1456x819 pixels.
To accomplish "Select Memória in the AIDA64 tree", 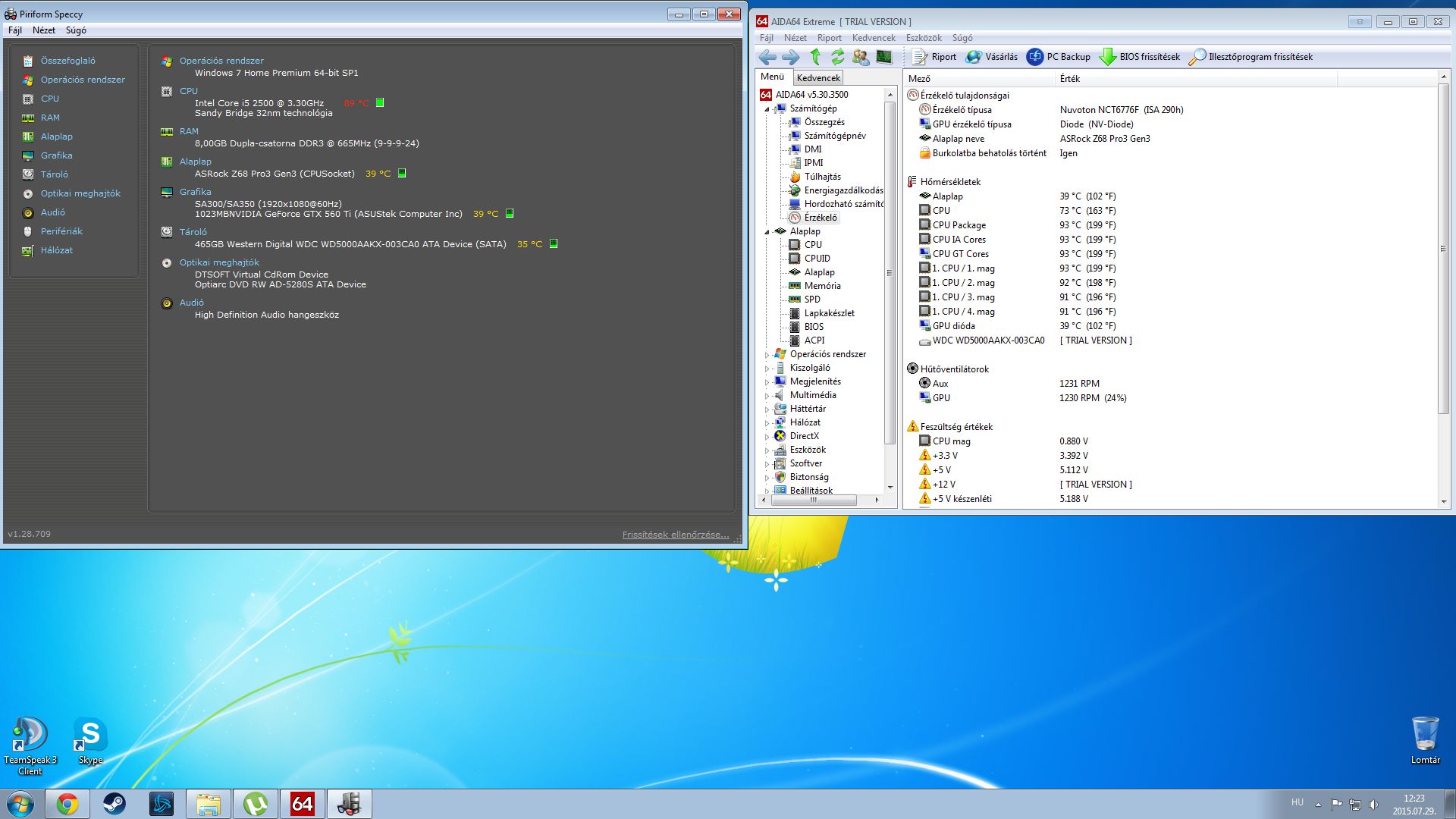I will [x=822, y=286].
